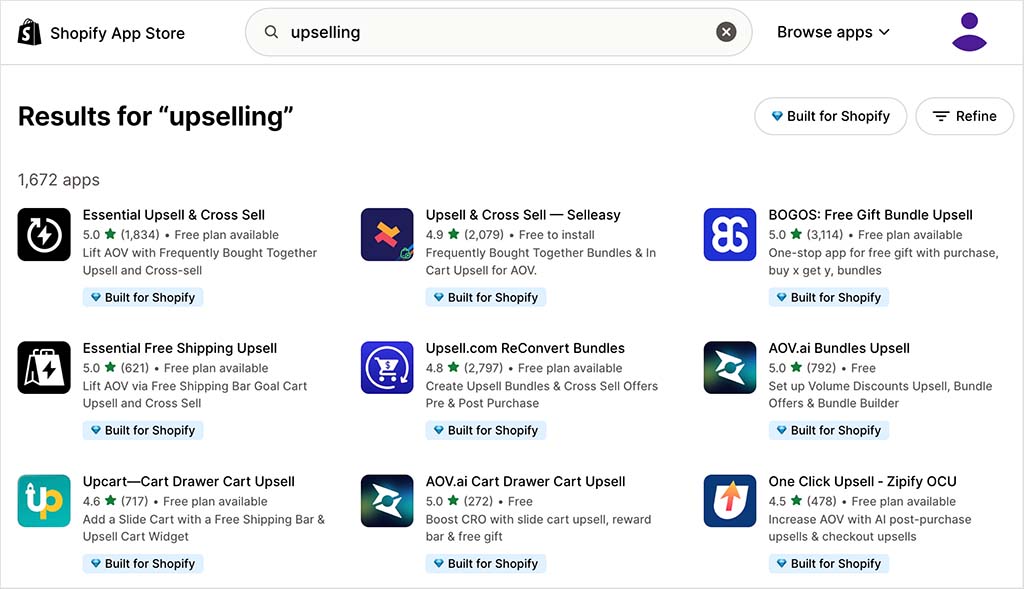Click the Results for upselling heading
The image size is (1024, 589).
point(154,117)
